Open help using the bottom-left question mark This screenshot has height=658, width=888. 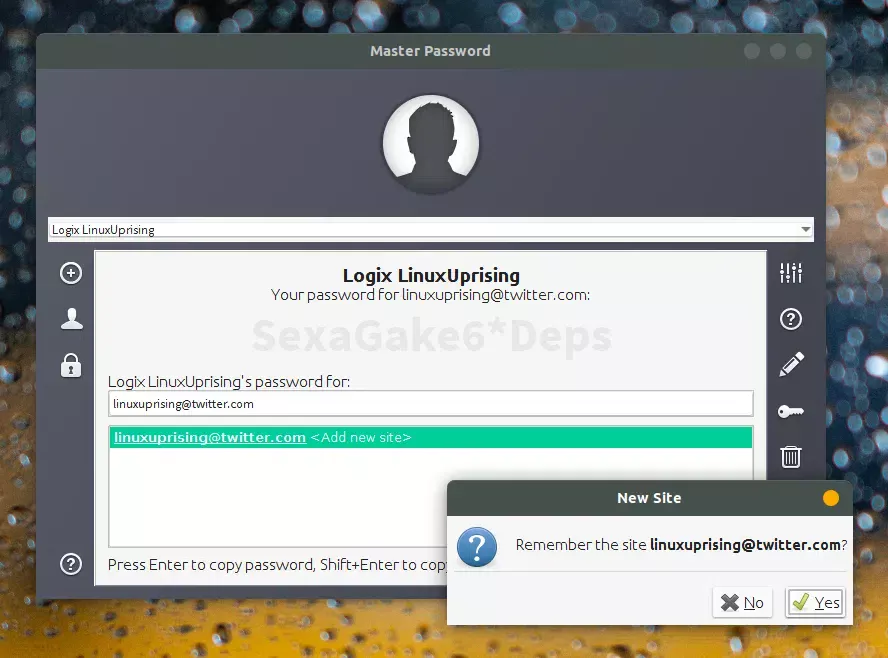point(70,564)
